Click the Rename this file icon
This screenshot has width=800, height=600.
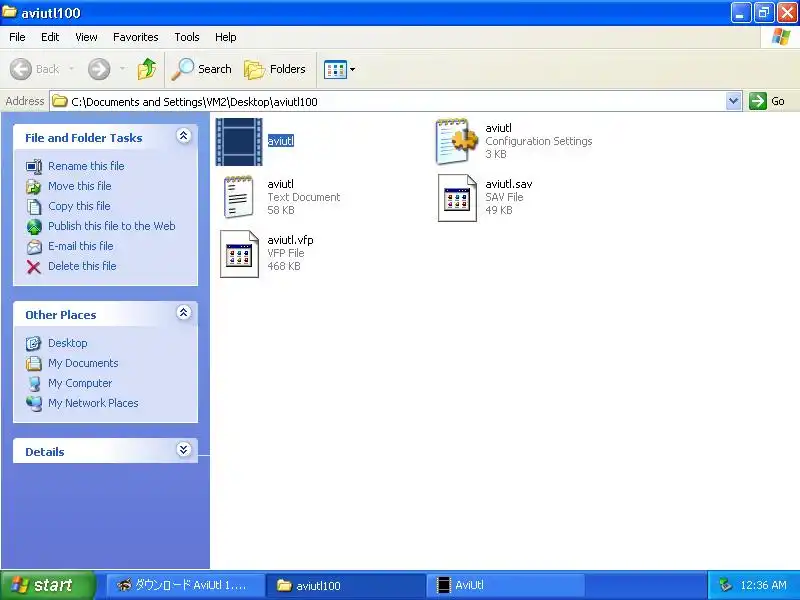pyautogui.click(x=34, y=166)
